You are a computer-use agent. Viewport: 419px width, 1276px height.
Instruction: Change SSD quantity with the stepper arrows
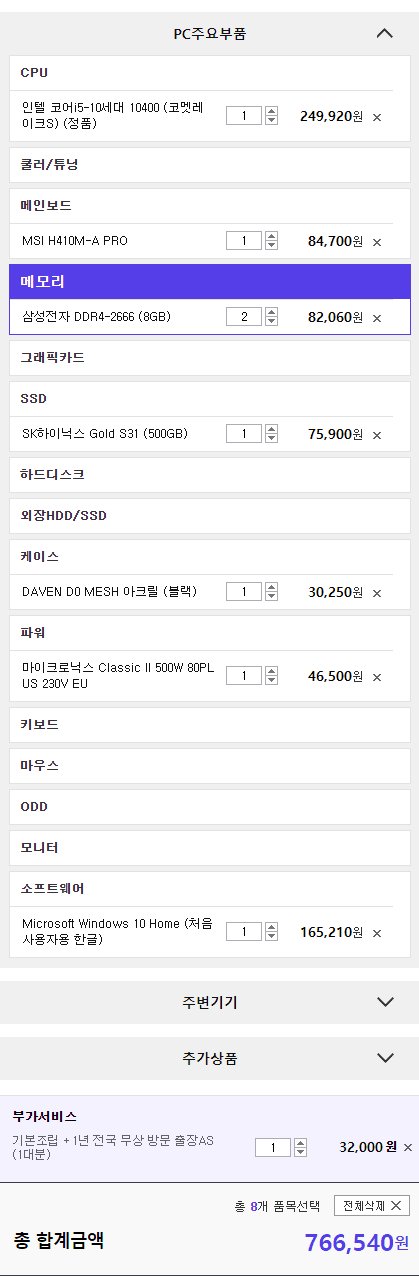click(271, 434)
